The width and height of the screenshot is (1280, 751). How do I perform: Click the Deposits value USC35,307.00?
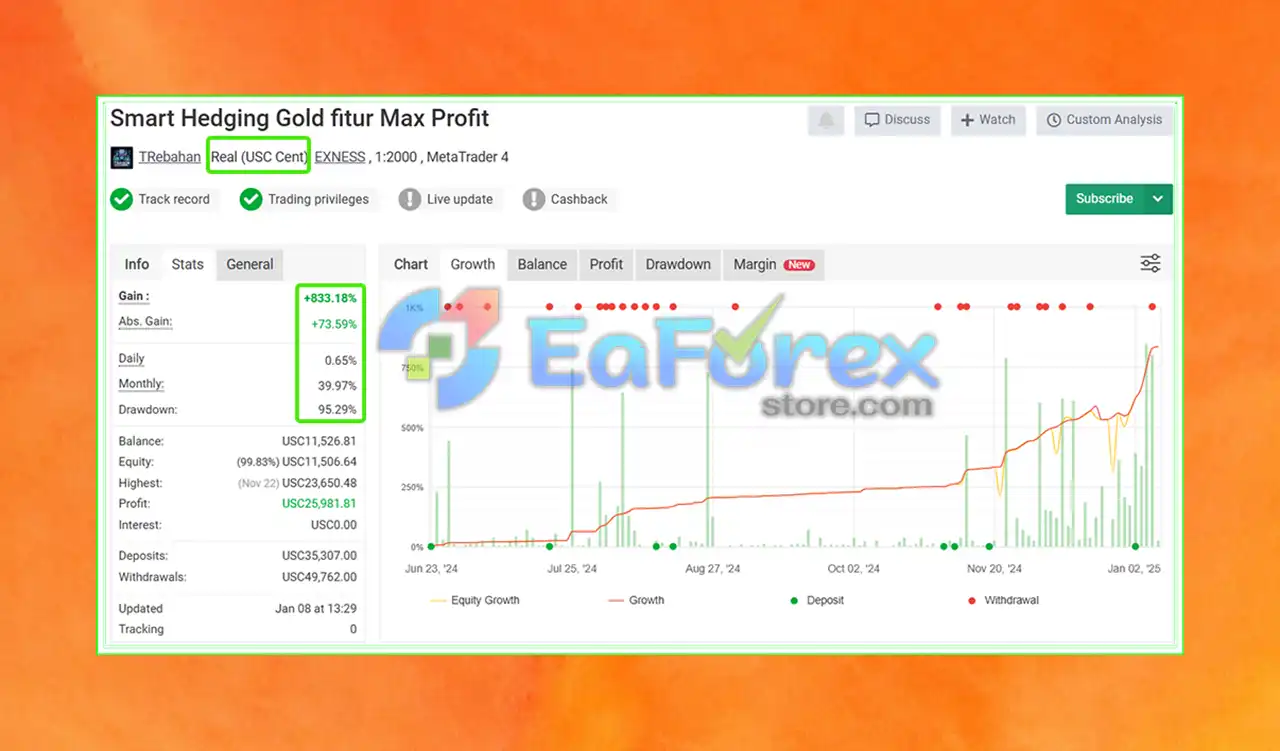(x=319, y=556)
